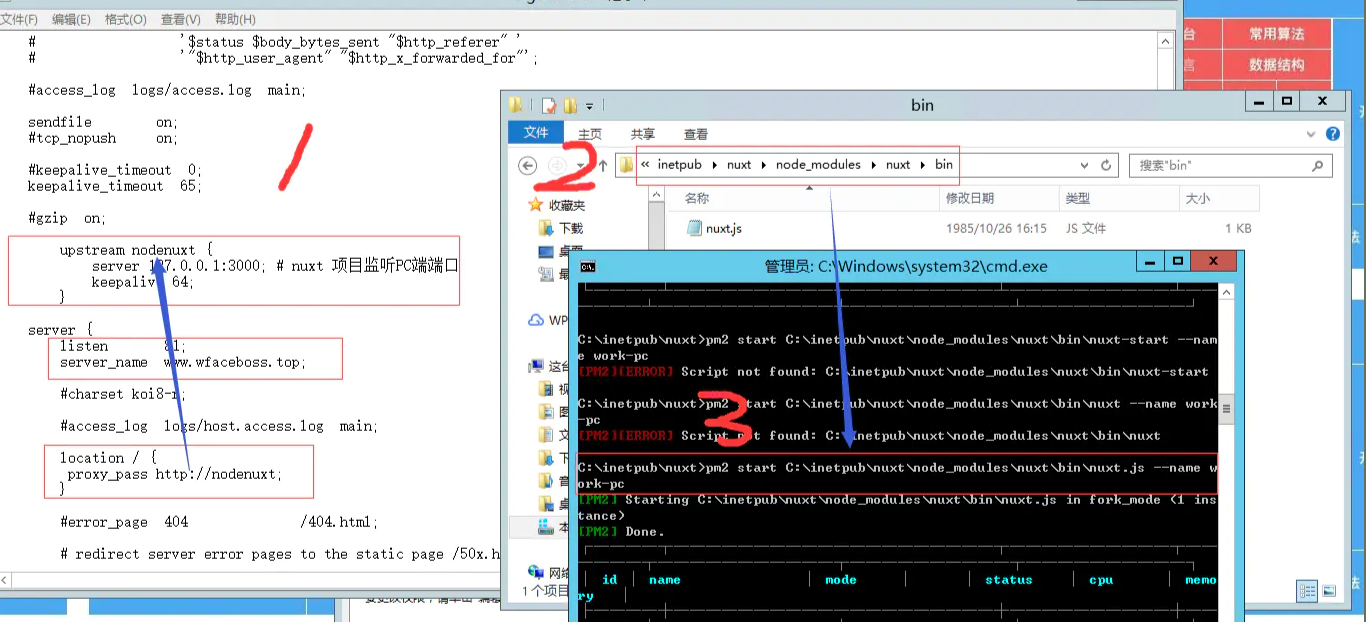This screenshot has height=622, width=1366.
Task: Select the nuxt.js file icon
Action: tap(695, 228)
